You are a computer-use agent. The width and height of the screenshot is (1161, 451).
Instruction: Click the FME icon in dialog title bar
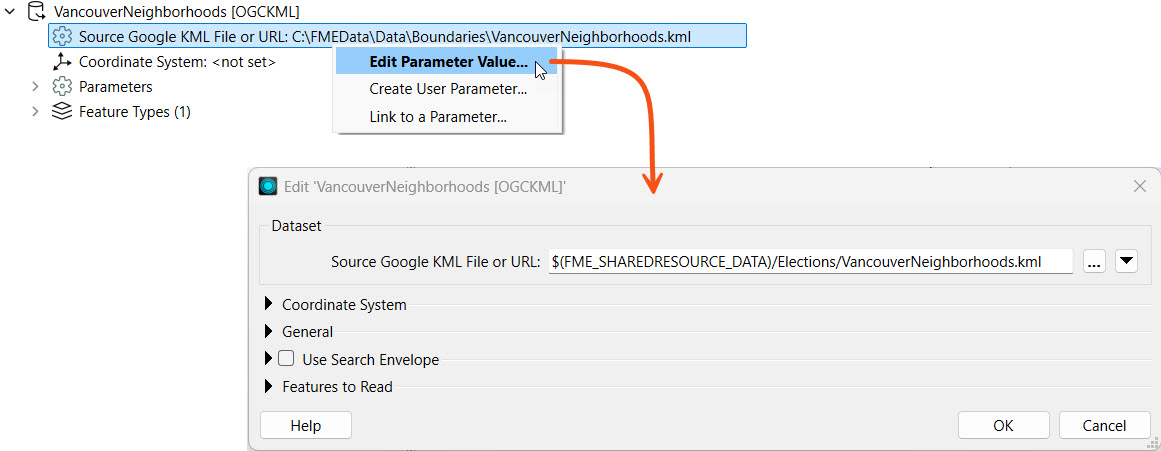(268, 186)
